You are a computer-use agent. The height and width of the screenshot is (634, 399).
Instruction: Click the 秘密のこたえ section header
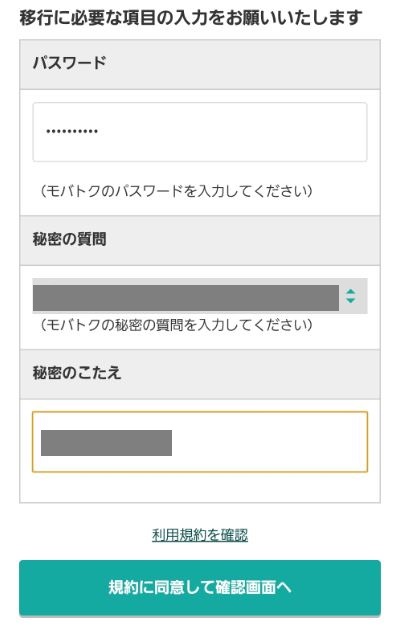coord(200,374)
